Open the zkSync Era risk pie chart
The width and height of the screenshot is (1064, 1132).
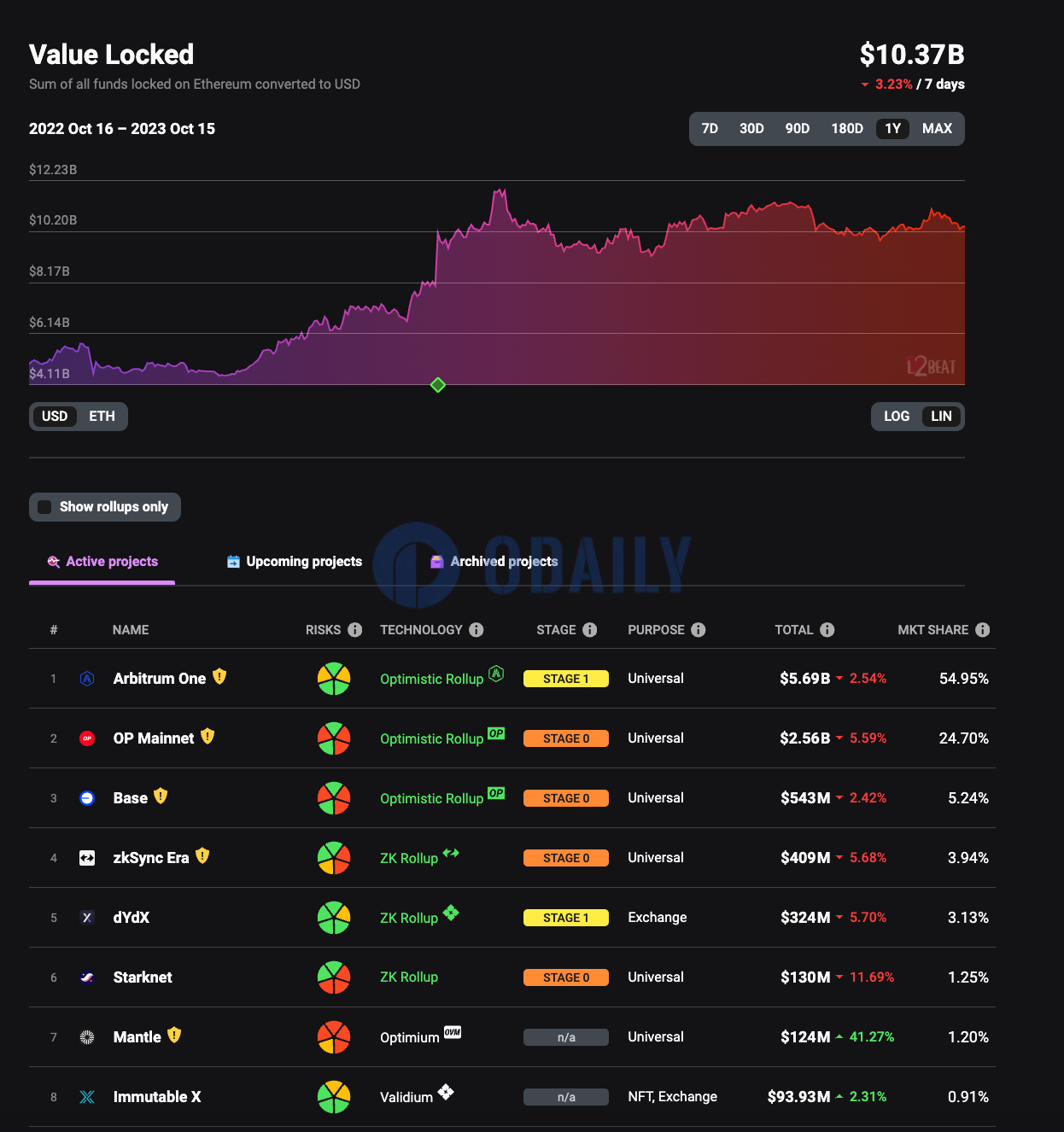[x=334, y=858]
